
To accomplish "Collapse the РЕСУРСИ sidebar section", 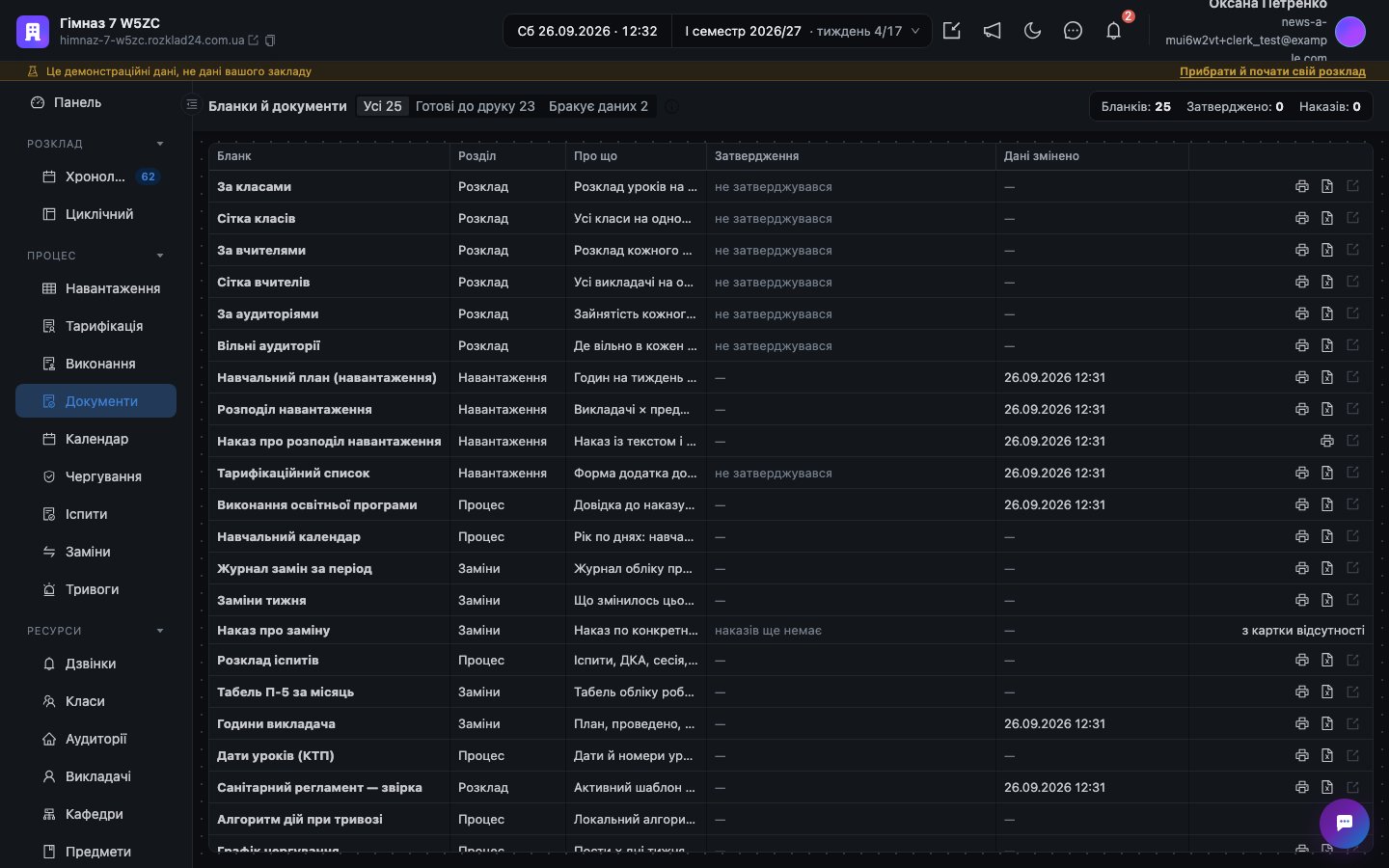I will (x=160, y=631).
